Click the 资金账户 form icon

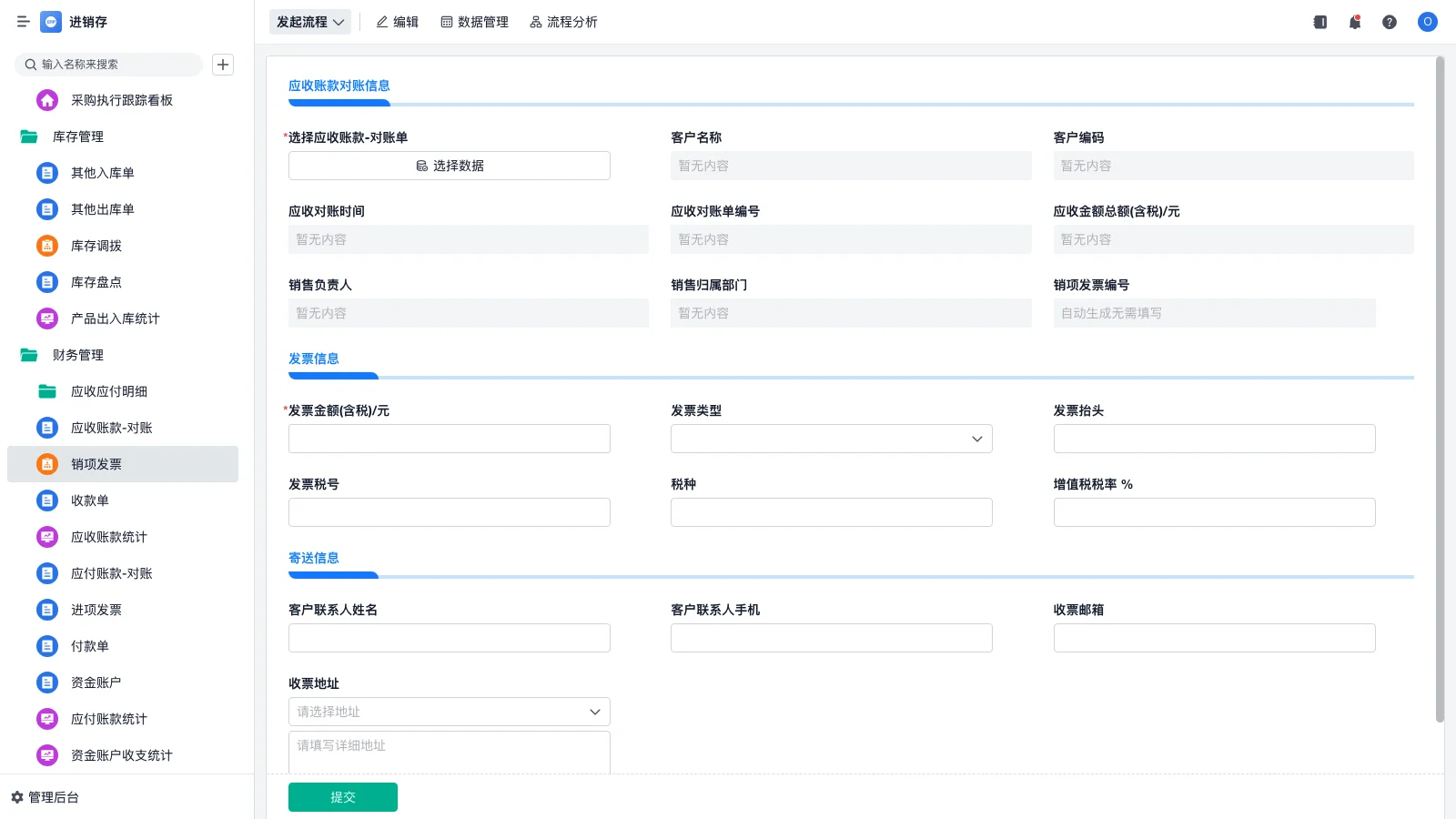47,682
